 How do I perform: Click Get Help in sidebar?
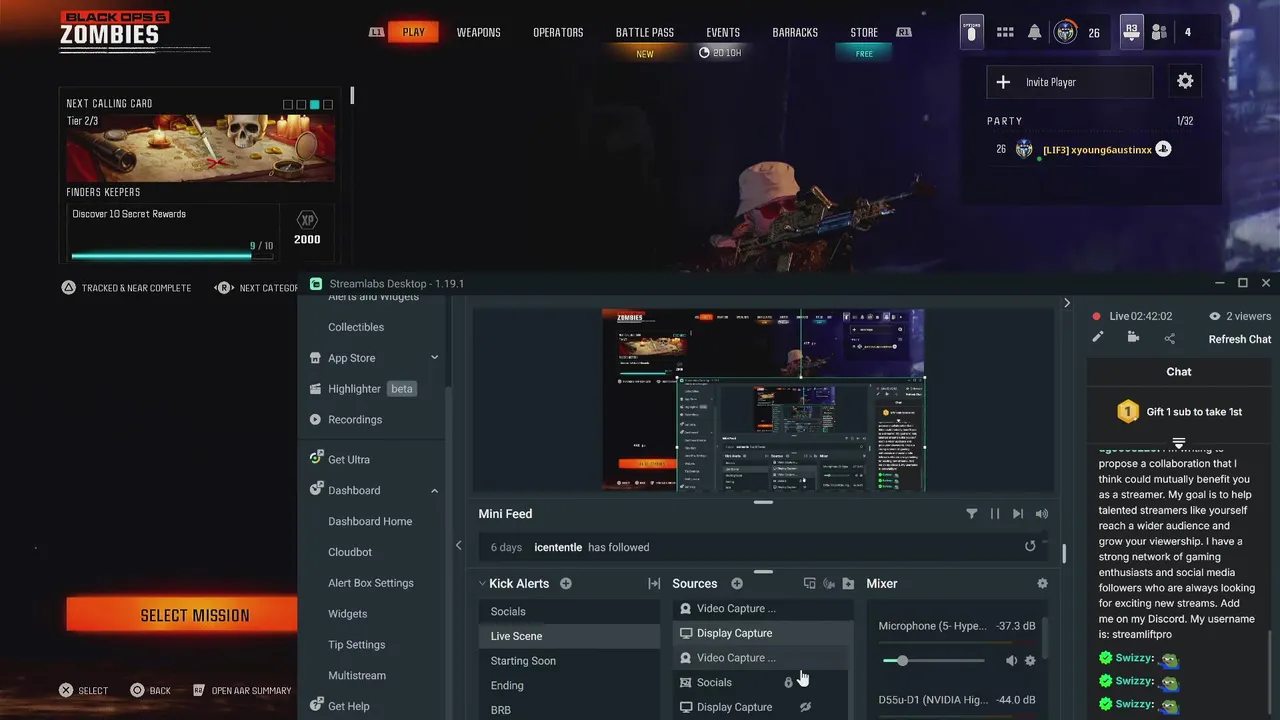tap(348, 706)
